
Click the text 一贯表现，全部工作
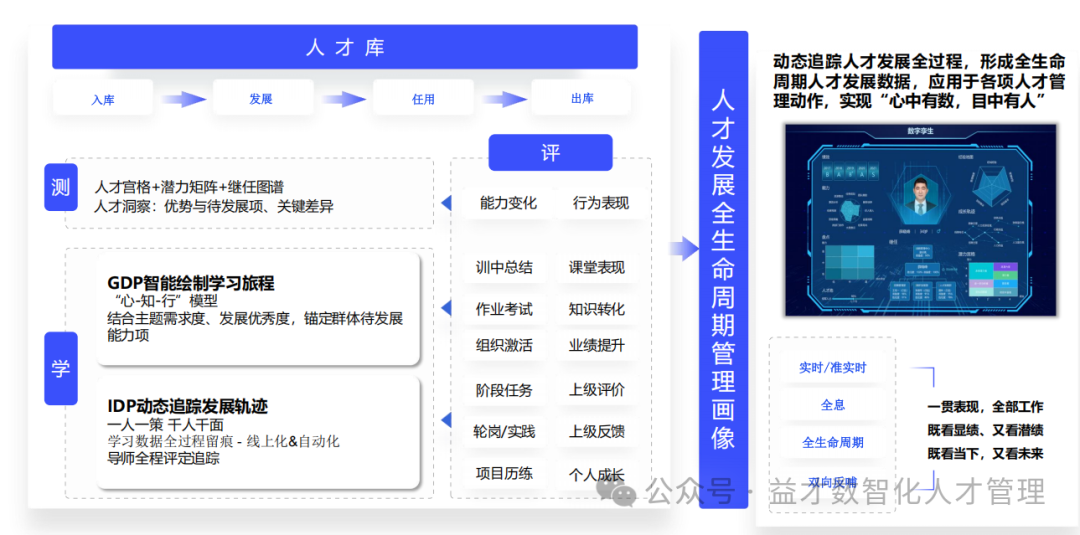tap(985, 406)
